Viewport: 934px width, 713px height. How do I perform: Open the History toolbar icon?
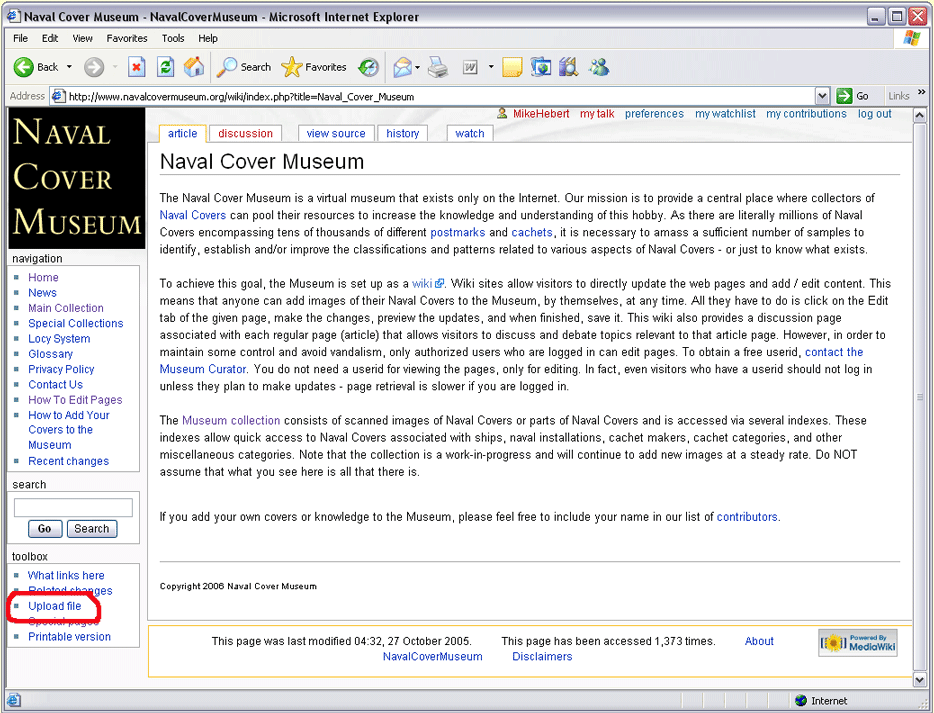pyautogui.click(x=369, y=67)
